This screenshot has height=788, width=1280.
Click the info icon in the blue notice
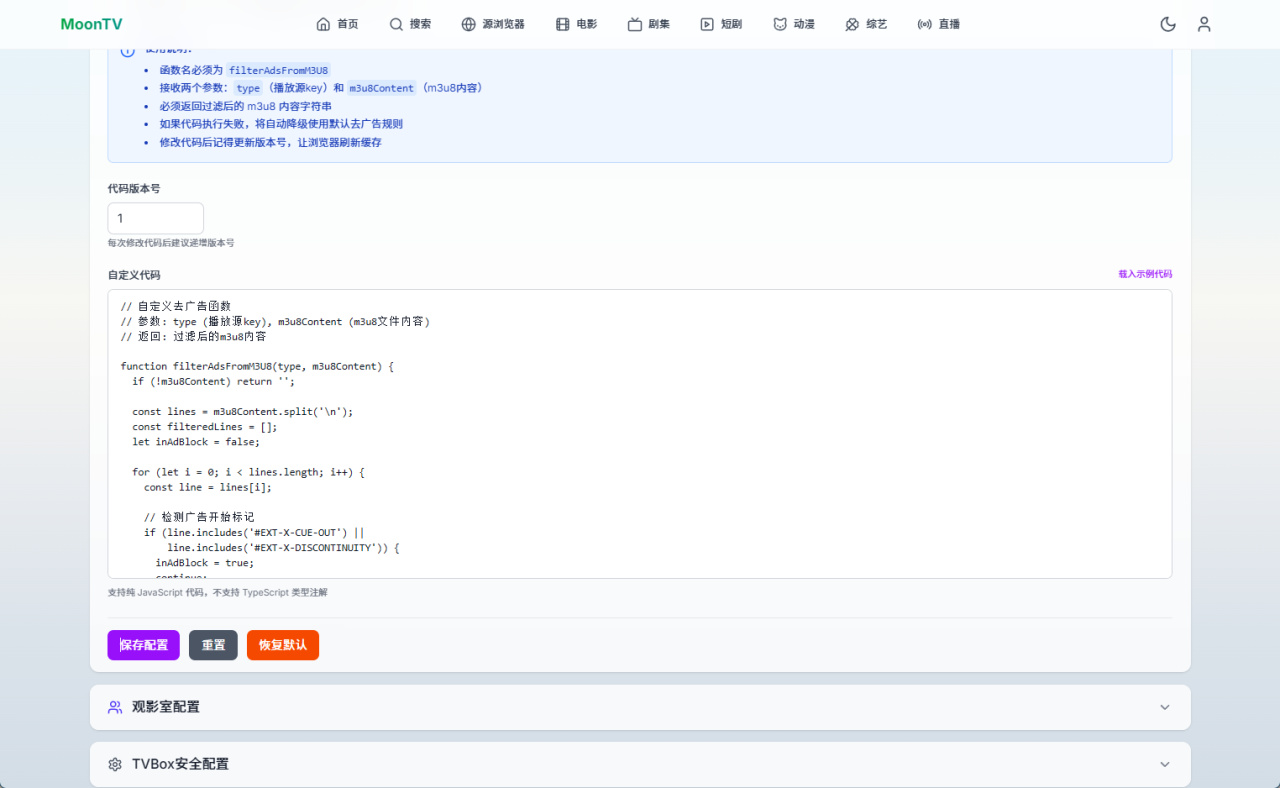point(127,50)
